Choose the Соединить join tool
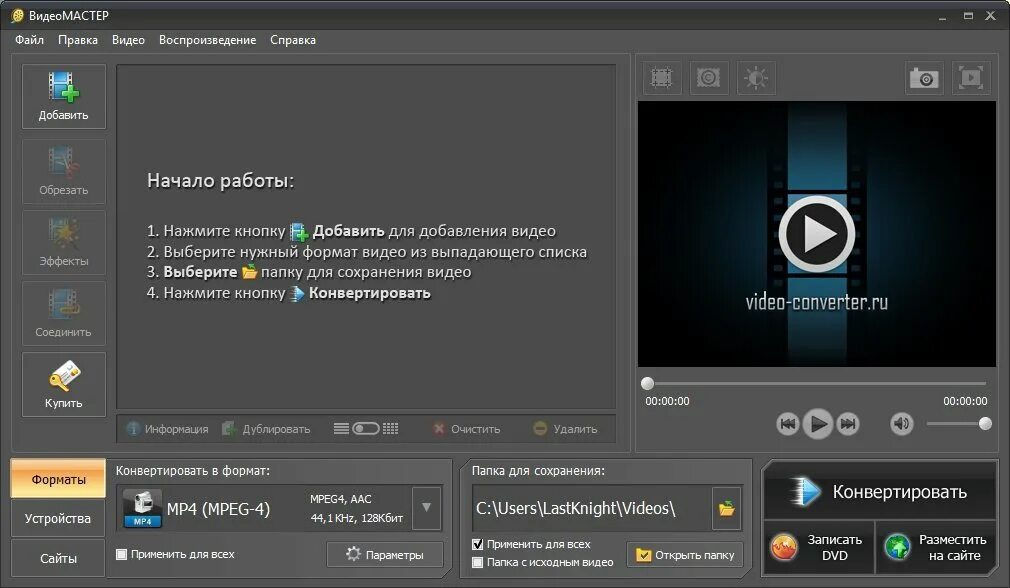Viewport: 1010px width, 588px height. point(64,314)
